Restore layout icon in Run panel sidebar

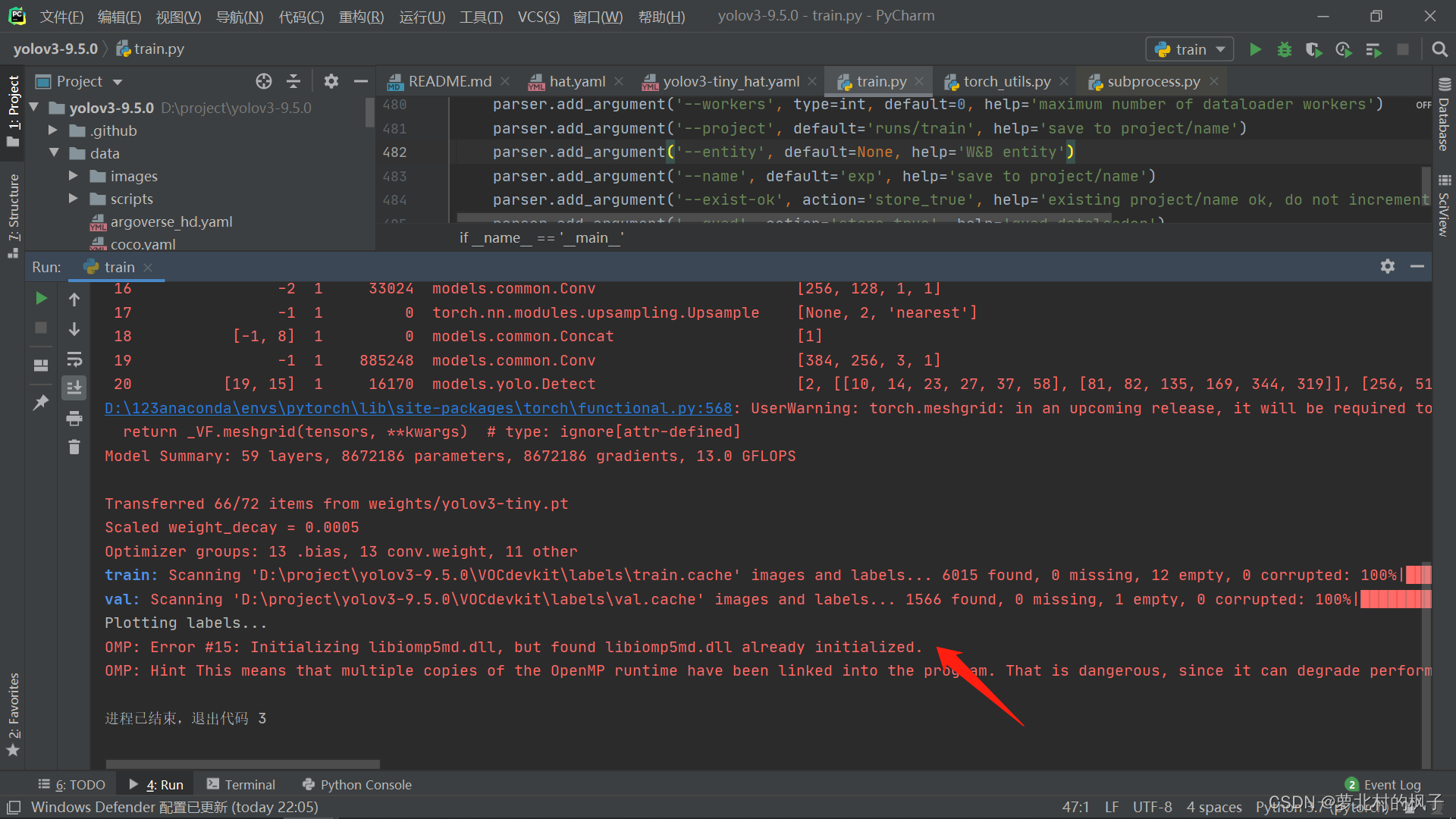pyautogui.click(x=41, y=366)
